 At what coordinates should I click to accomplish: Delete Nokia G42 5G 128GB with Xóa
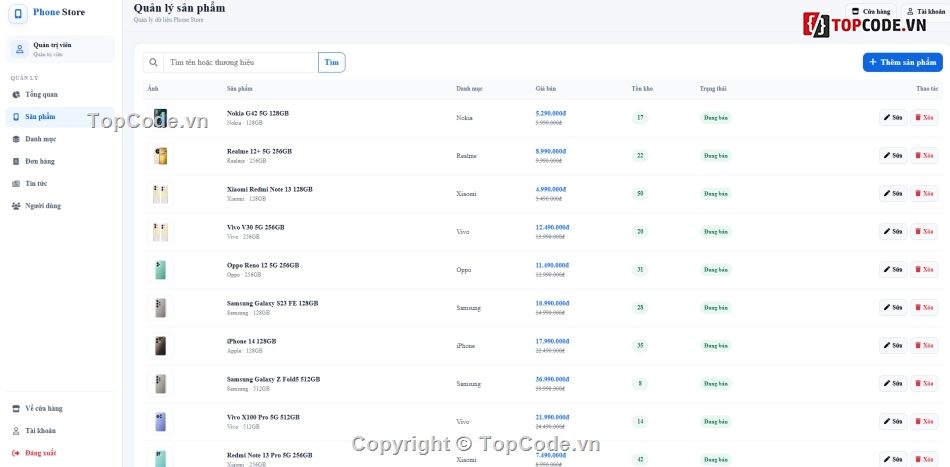(x=924, y=118)
